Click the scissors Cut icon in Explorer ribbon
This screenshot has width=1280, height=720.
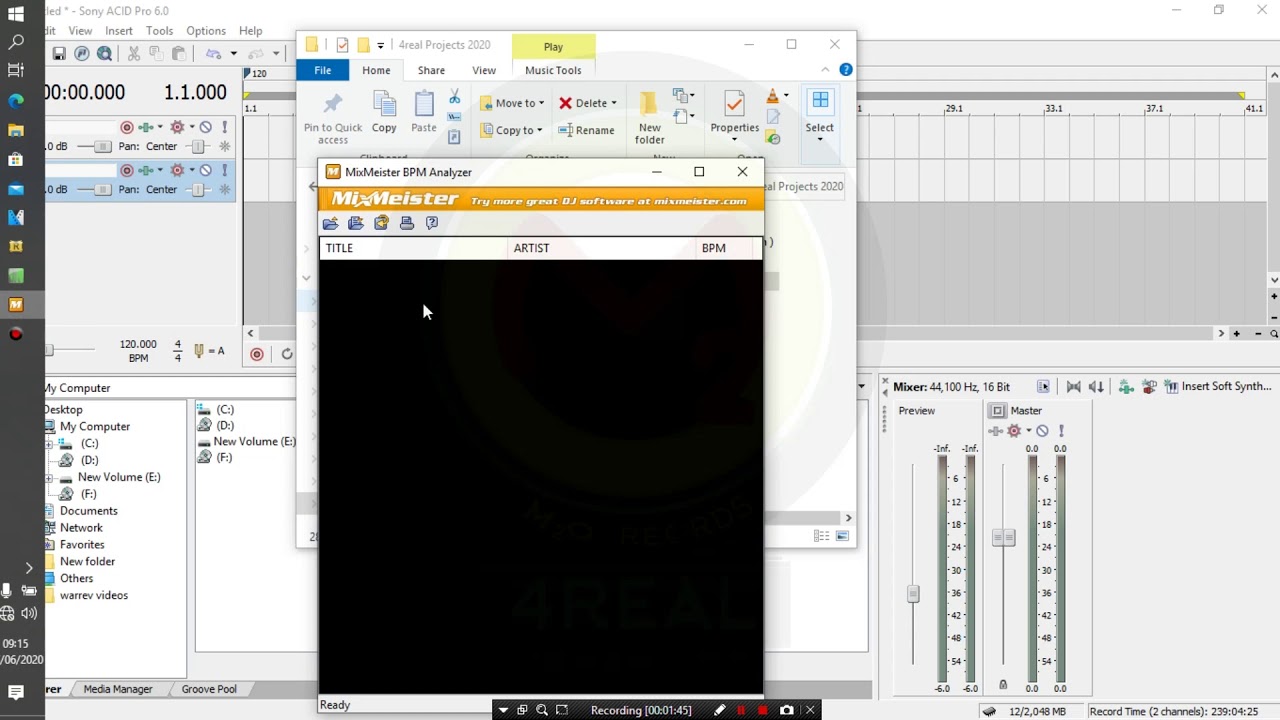coord(454,97)
